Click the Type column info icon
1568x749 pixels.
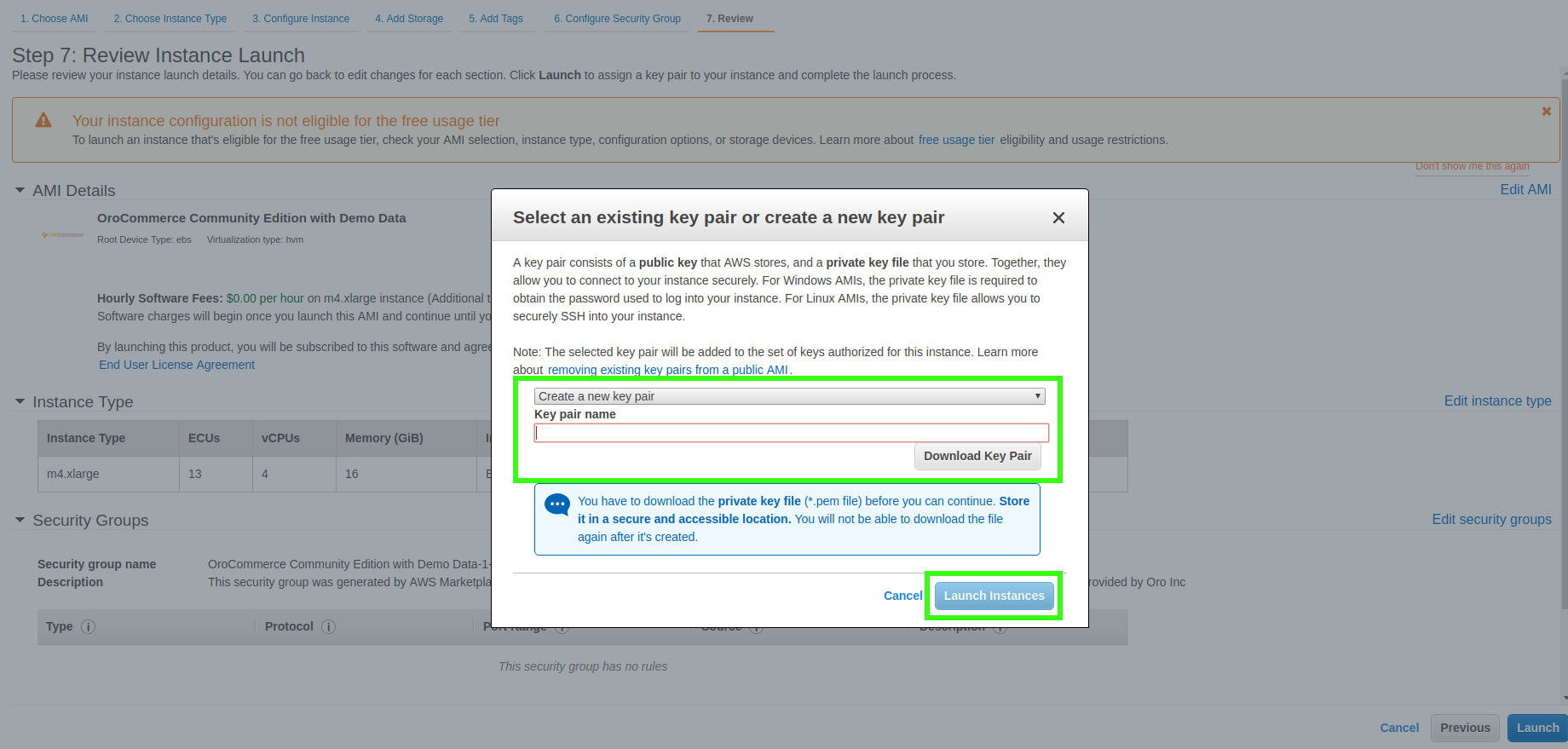88,626
